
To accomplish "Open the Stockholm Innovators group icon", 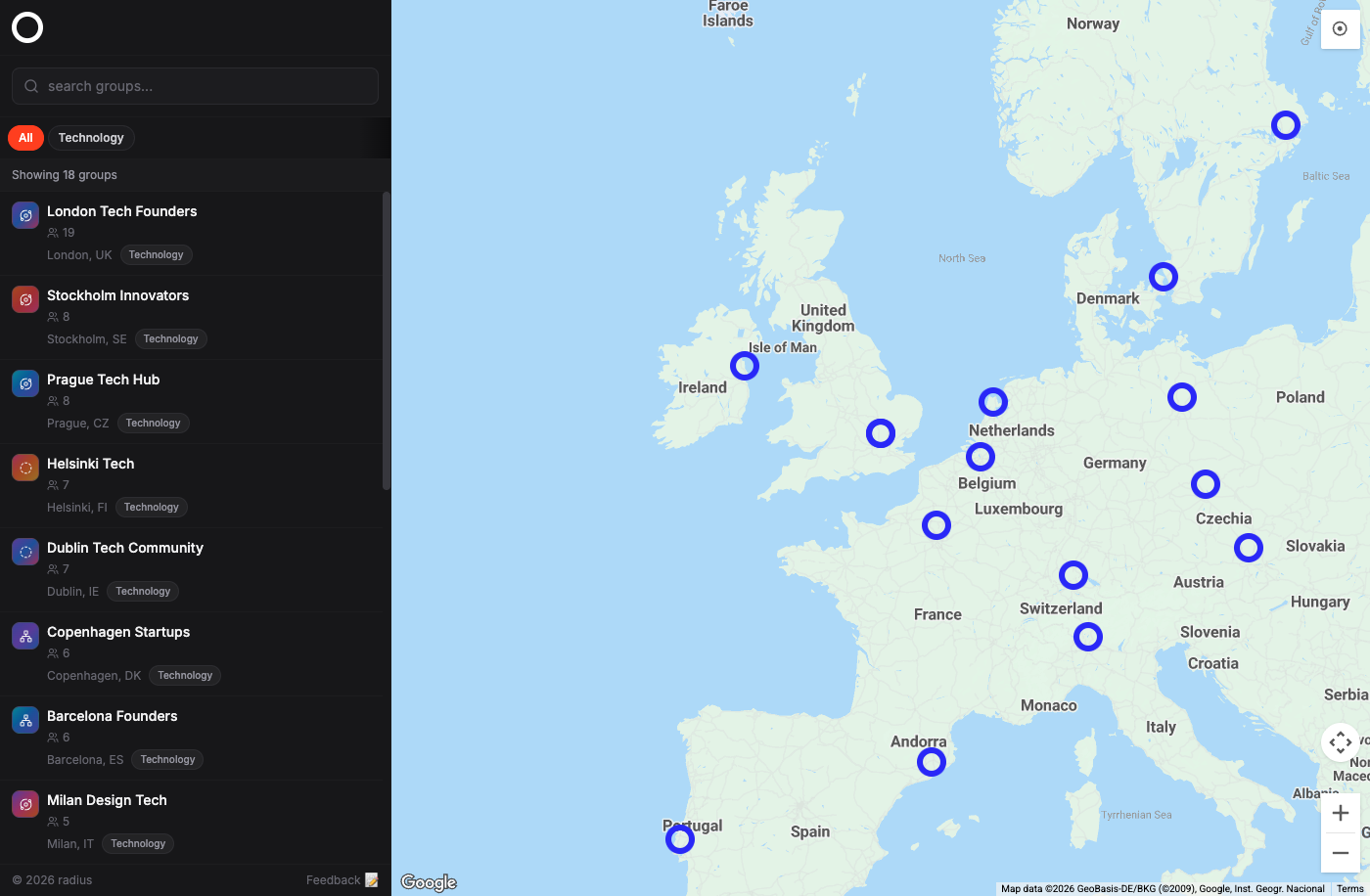I will [24, 298].
